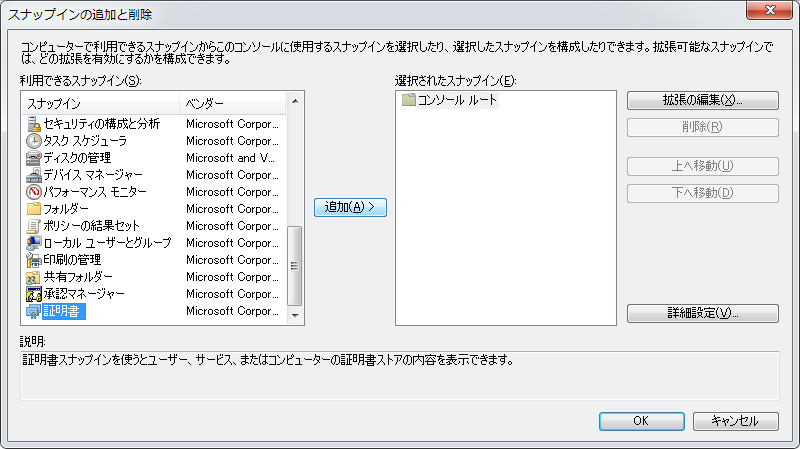800x449 pixels.
Task: Select ポリシーの結果セット list entry
Action: tap(92, 226)
